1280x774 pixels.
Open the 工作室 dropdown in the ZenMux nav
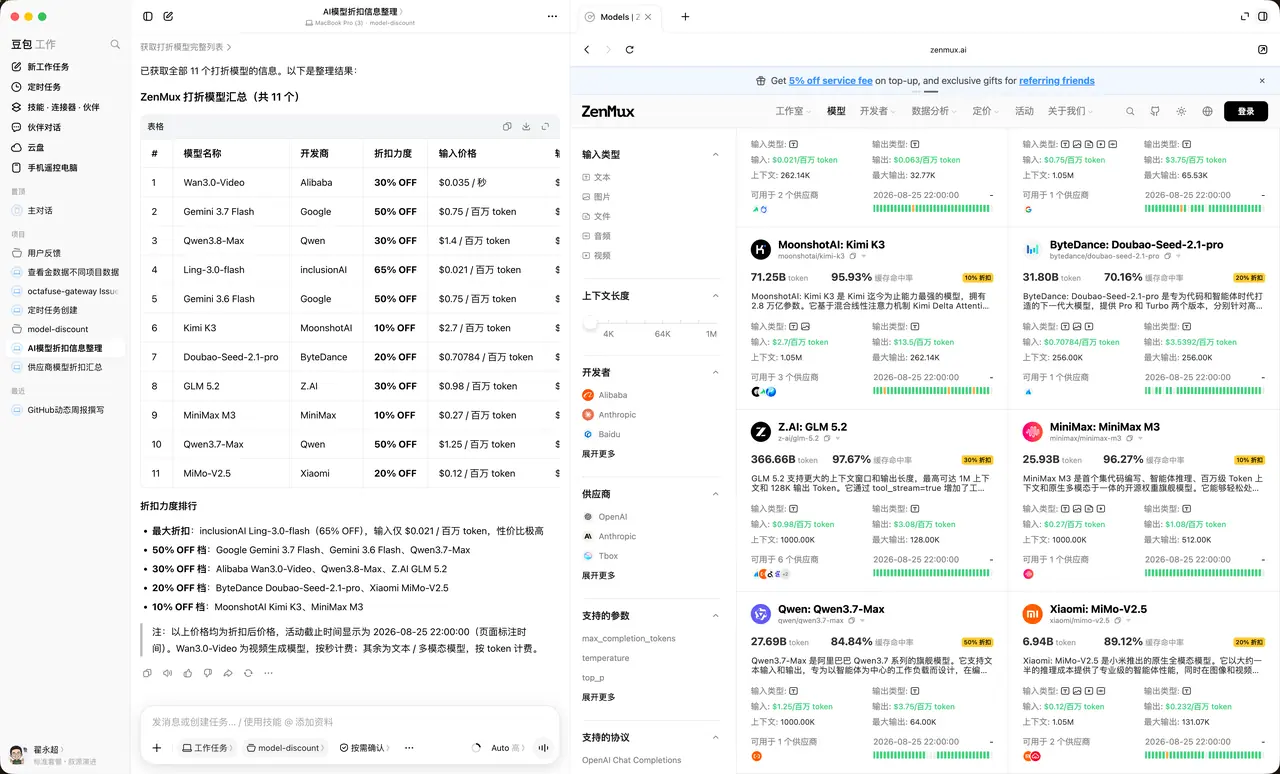(x=793, y=112)
